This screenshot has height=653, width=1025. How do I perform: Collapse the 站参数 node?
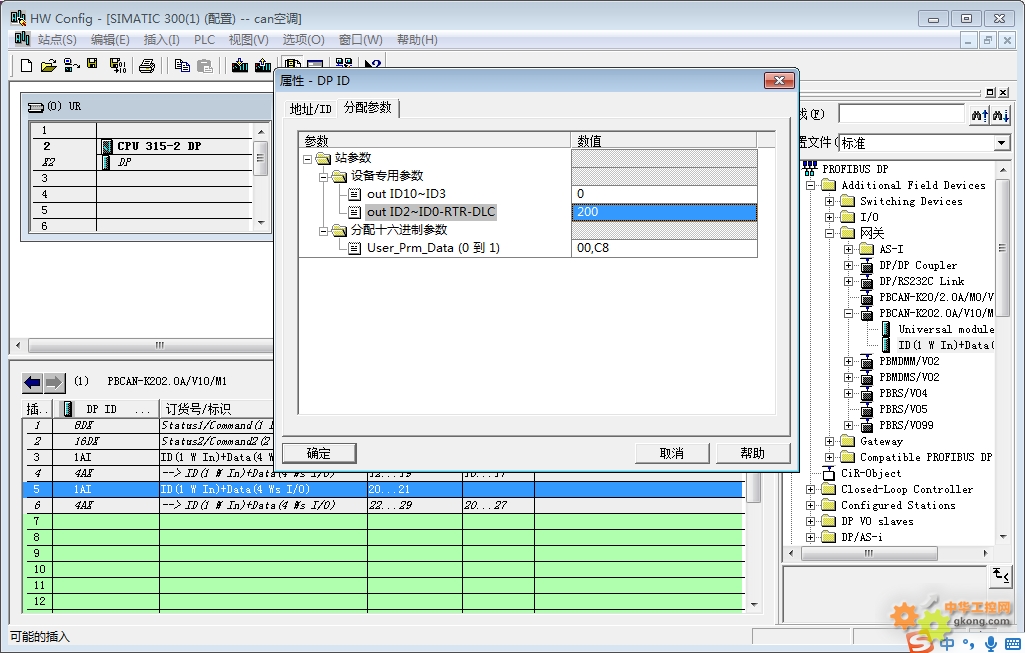tap(307, 159)
